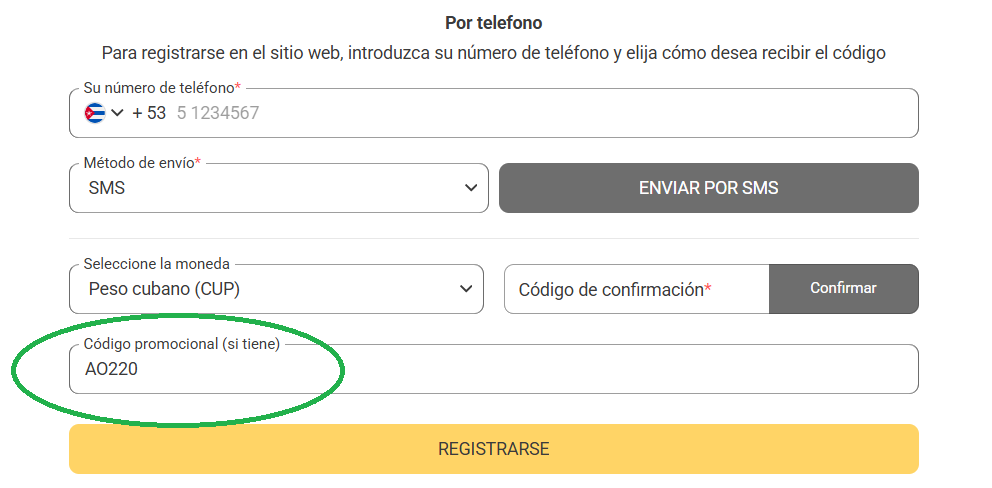Click the Seleccione la moneda label
Image resolution: width=992 pixels, height=488 pixels.
(156, 264)
